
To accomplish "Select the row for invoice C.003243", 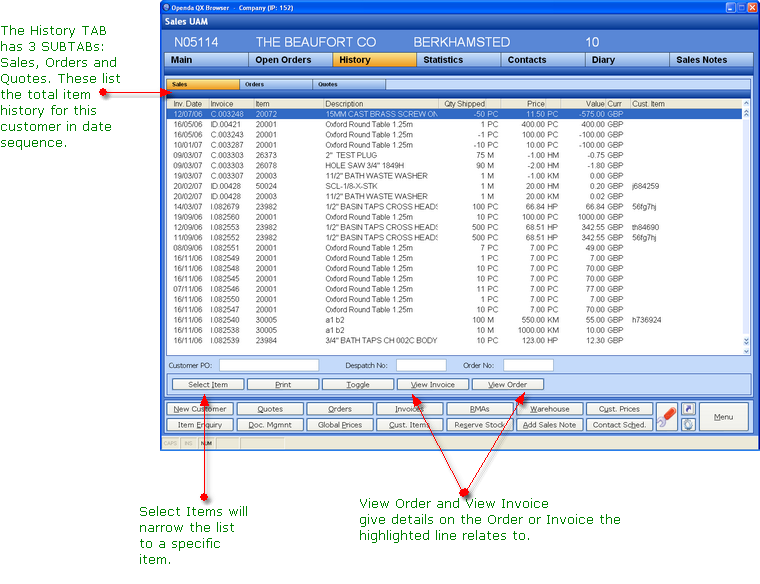I will (454, 135).
